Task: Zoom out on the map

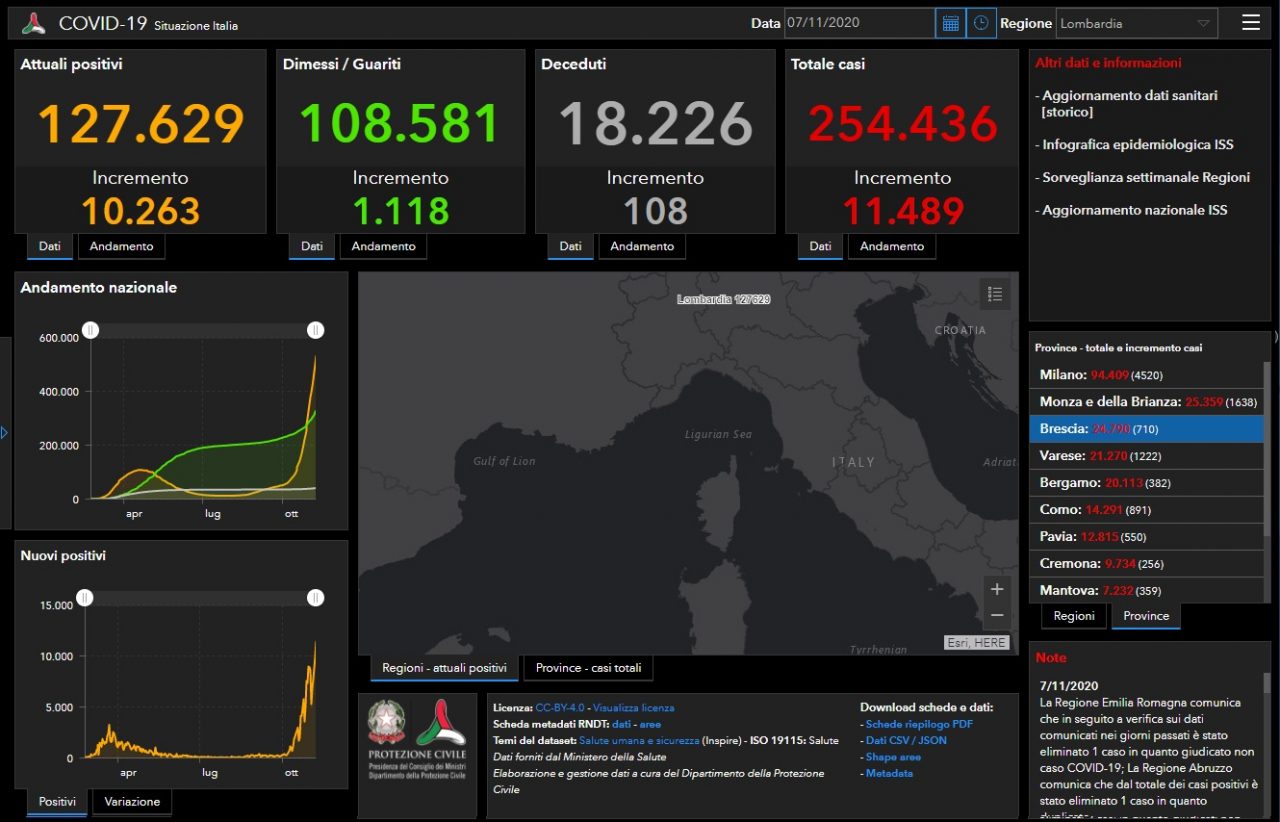Action: point(996,615)
